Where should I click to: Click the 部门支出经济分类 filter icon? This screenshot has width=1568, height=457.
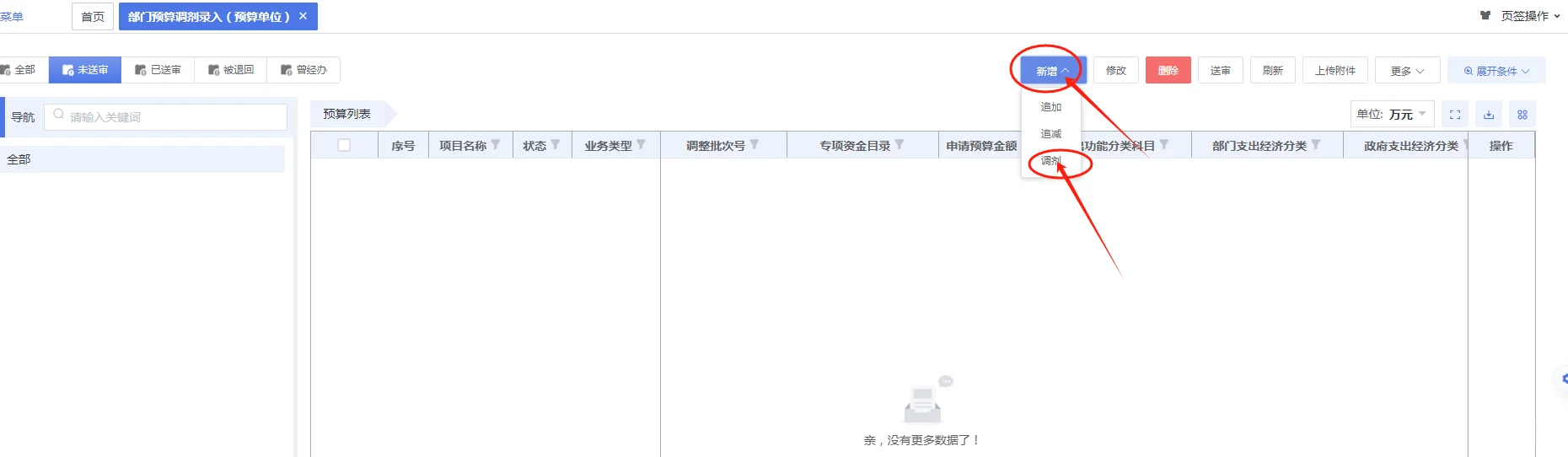click(1316, 145)
